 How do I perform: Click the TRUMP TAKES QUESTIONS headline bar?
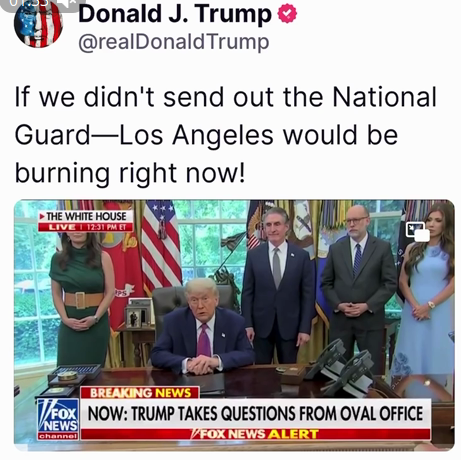point(255,413)
